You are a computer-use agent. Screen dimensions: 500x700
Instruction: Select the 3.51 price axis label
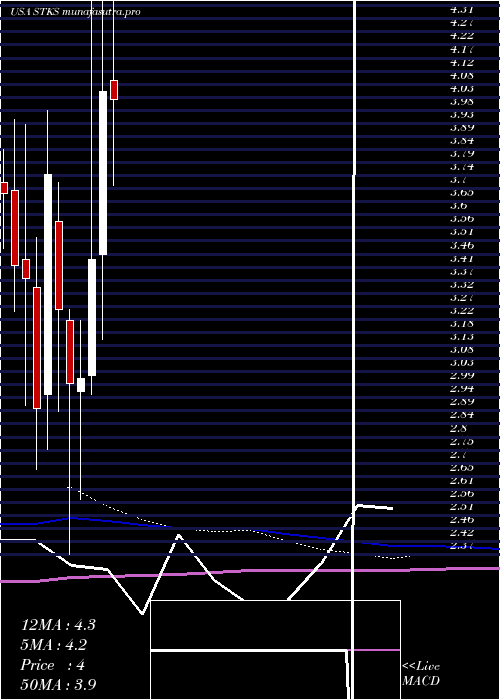click(462, 232)
